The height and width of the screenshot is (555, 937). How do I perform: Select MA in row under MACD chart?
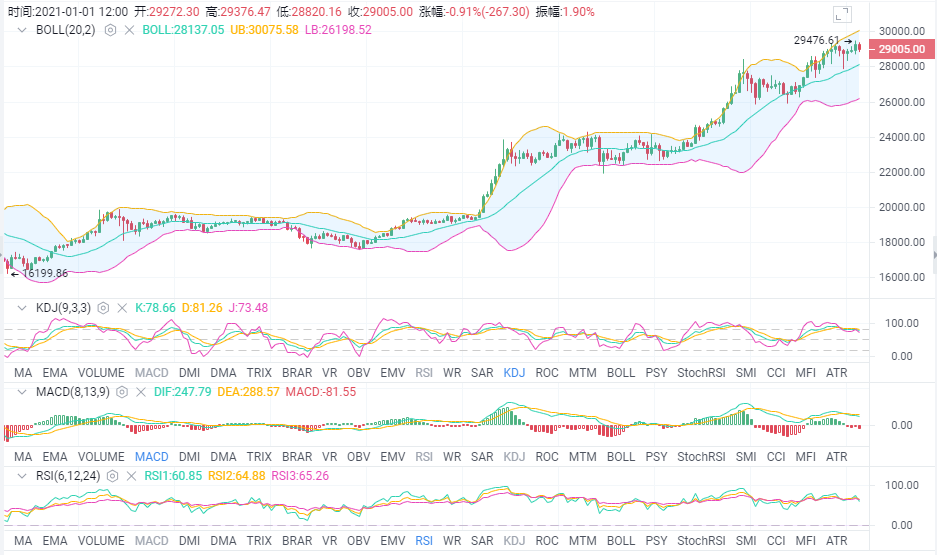pos(23,457)
